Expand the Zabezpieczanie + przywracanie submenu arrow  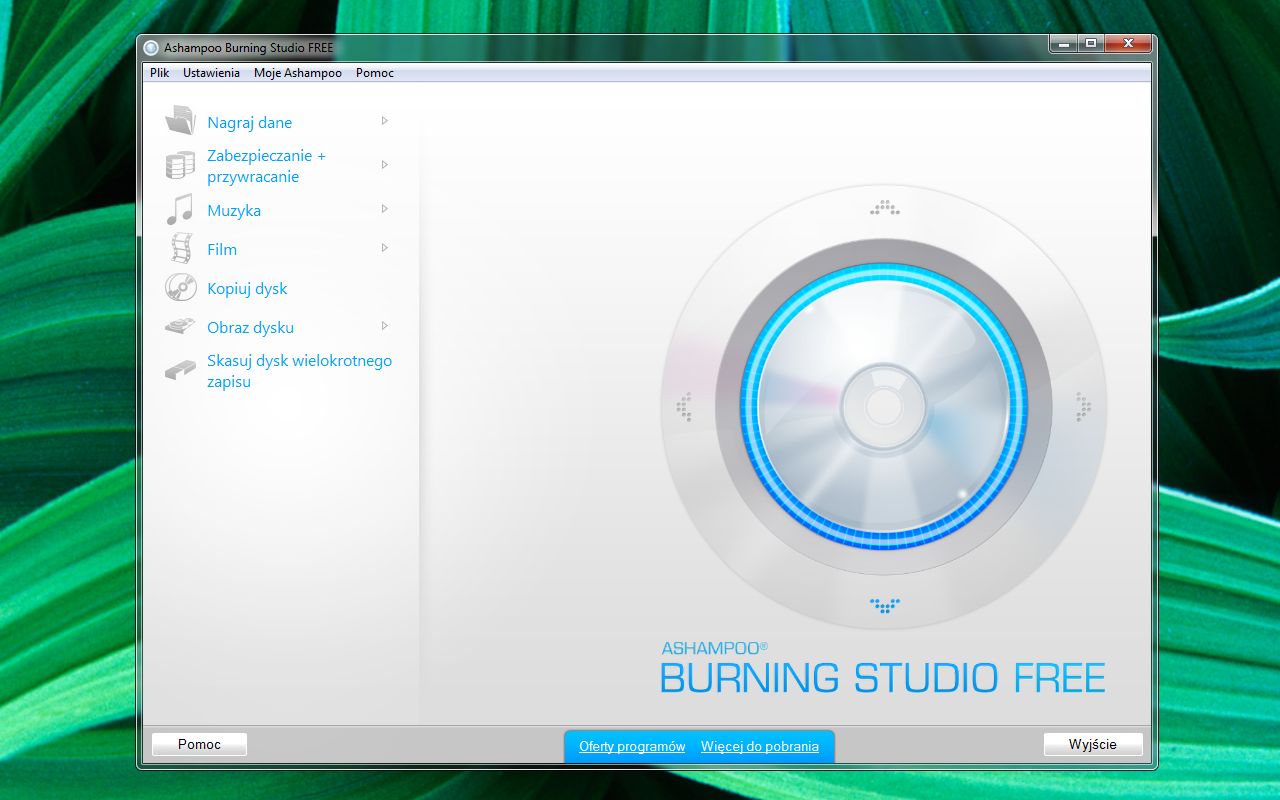point(385,164)
